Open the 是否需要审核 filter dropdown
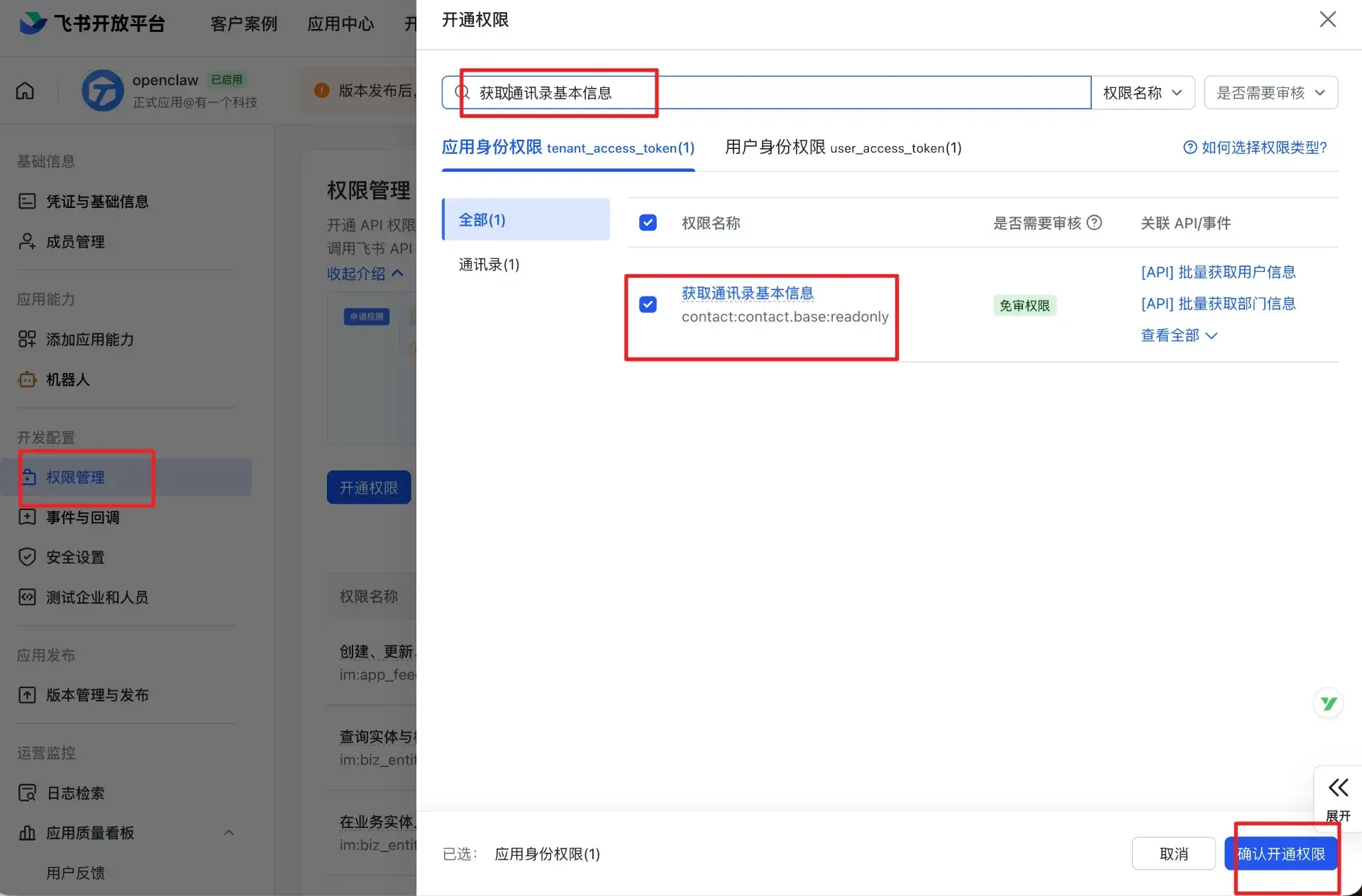This screenshot has height=896, width=1362. point(1270,93)
